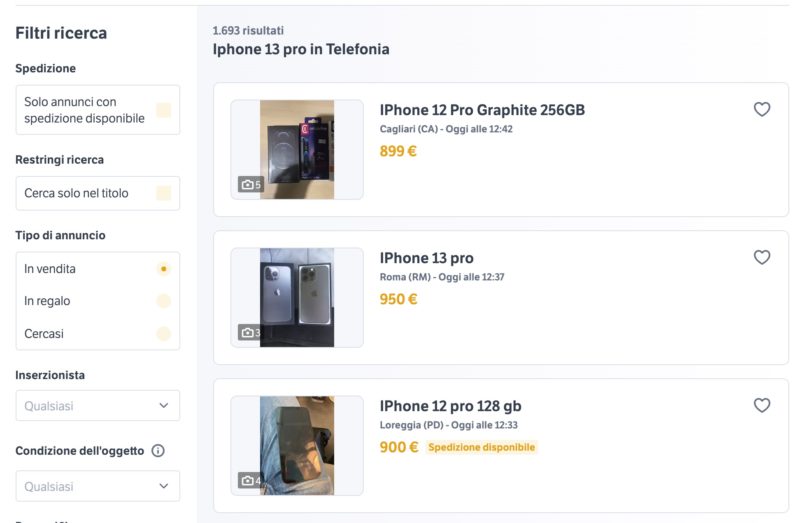Expand the Condizione dell'oggetto dropdown
800x523 pixels.
click(x=98, y=487)
